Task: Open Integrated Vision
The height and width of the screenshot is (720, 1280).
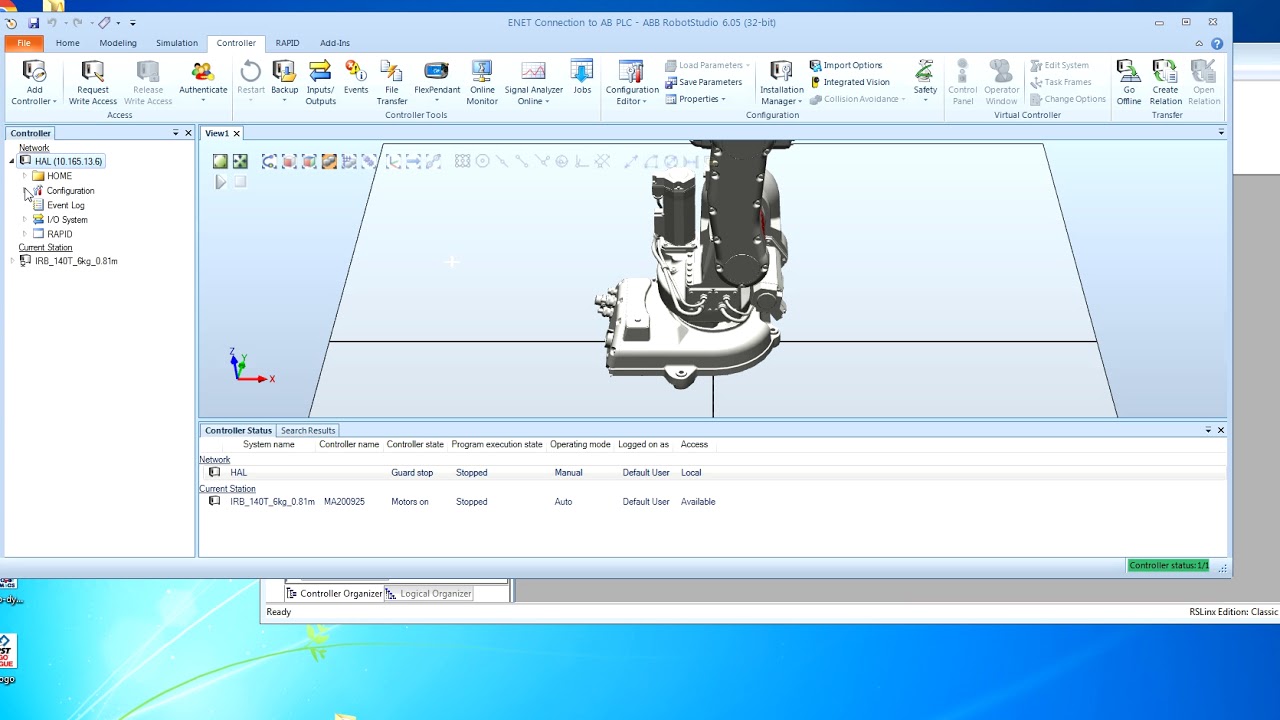Action: (x=850, y=82)
